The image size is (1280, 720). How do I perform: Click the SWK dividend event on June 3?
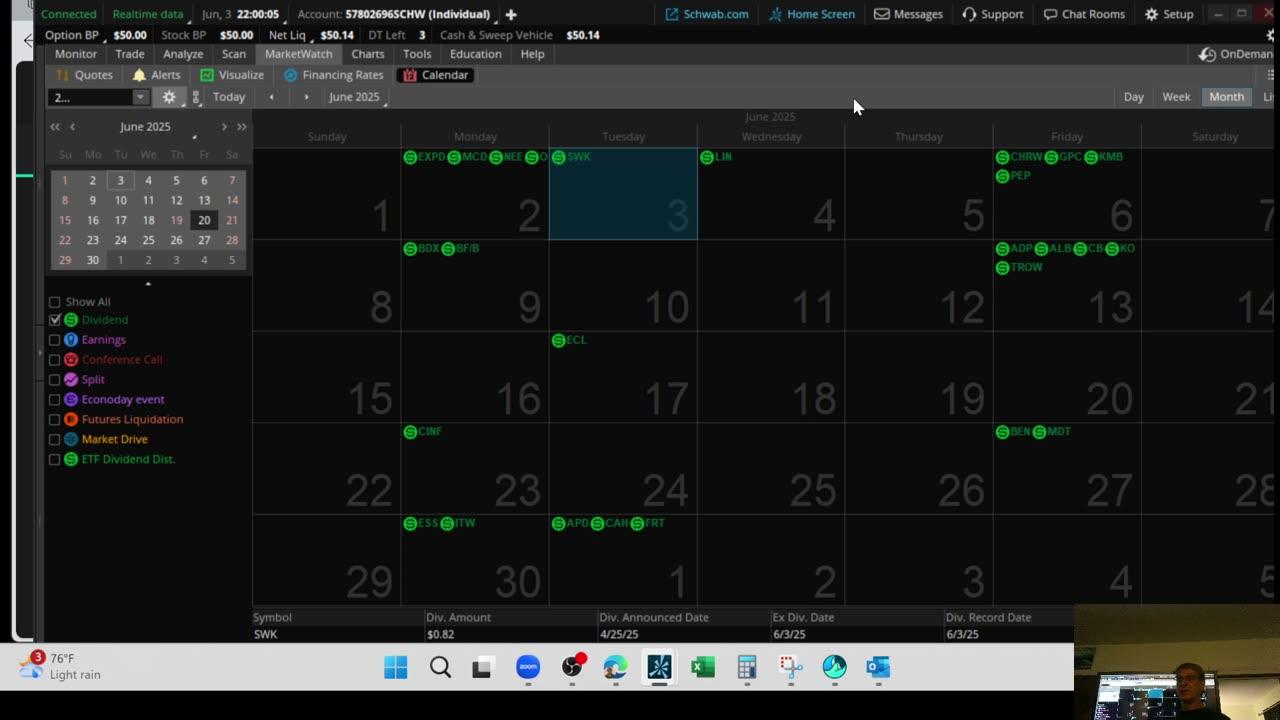tap(571, 157)
